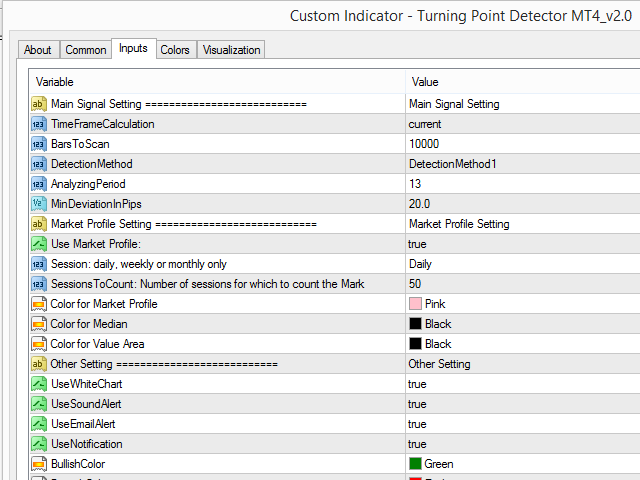Select the BarsToScan variable name

pos(80,144)
